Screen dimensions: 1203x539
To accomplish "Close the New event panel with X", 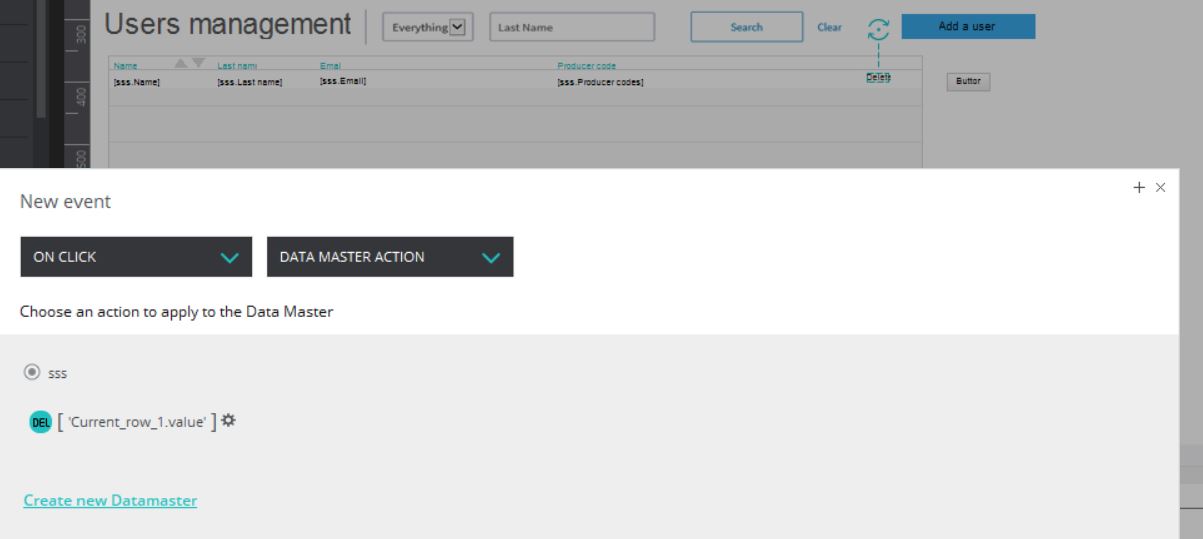I will point(1160,187).
